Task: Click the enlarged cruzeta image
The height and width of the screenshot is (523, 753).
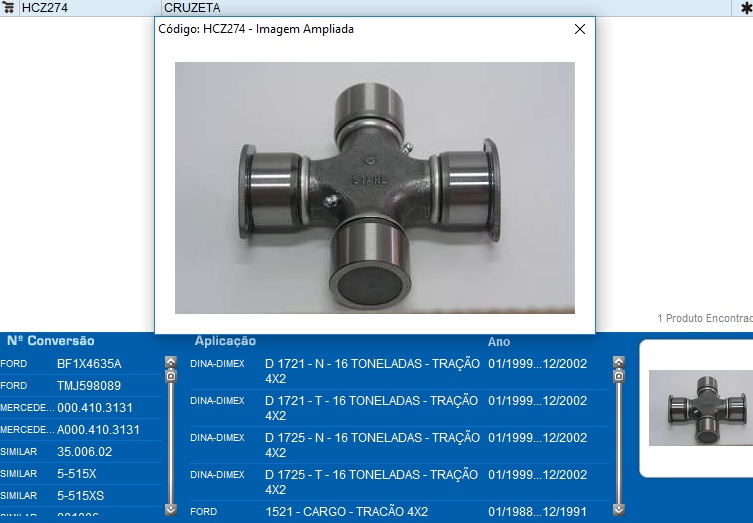Action: coord(374,187)
